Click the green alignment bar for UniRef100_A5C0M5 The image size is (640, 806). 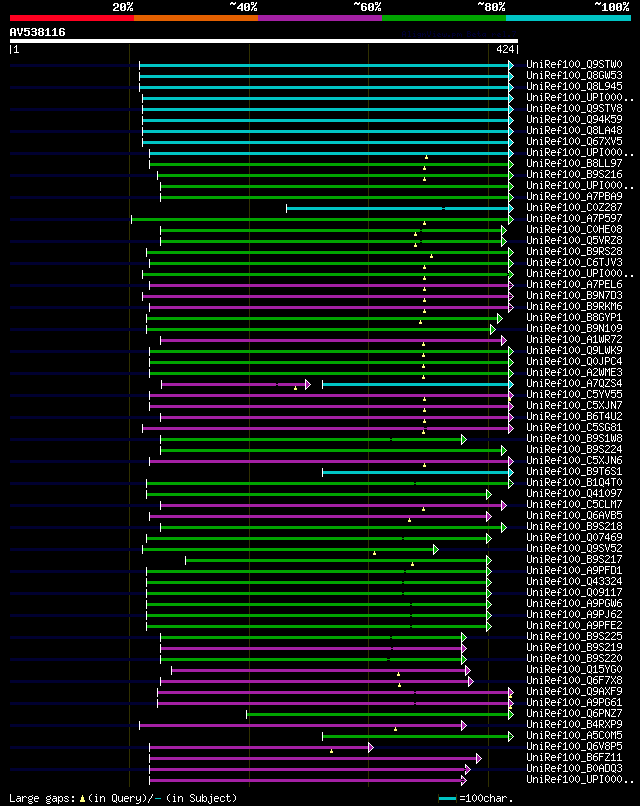(x=418, y=737)
